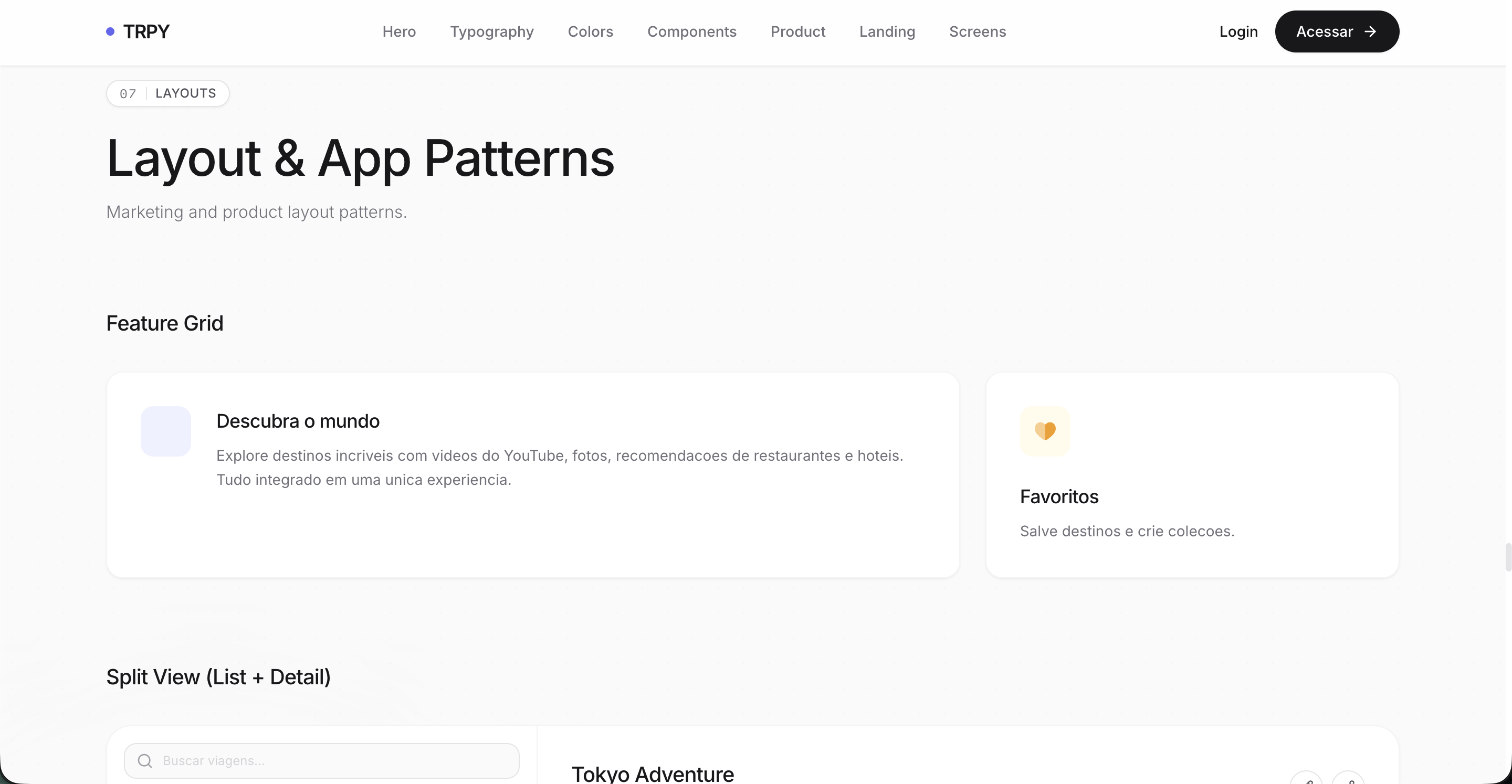This screenshot has height=784, width=1512.
Task: Open the Landing nav link
Action: pos(887,31)
